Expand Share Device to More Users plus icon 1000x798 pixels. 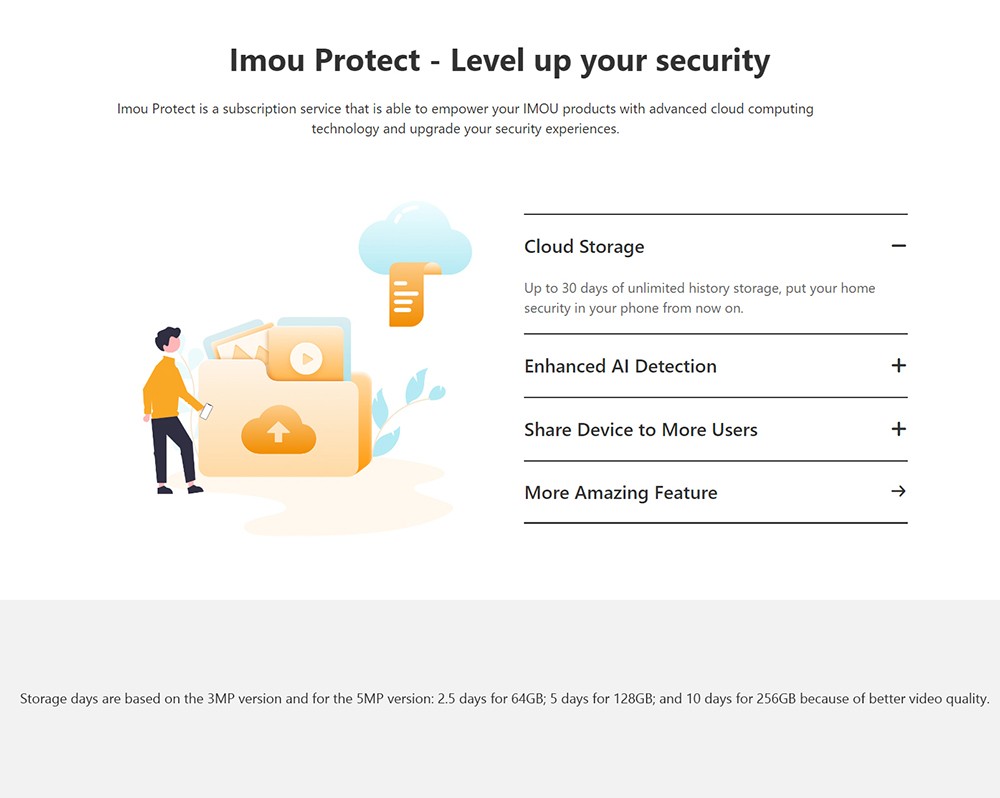(x=898, y=429)
